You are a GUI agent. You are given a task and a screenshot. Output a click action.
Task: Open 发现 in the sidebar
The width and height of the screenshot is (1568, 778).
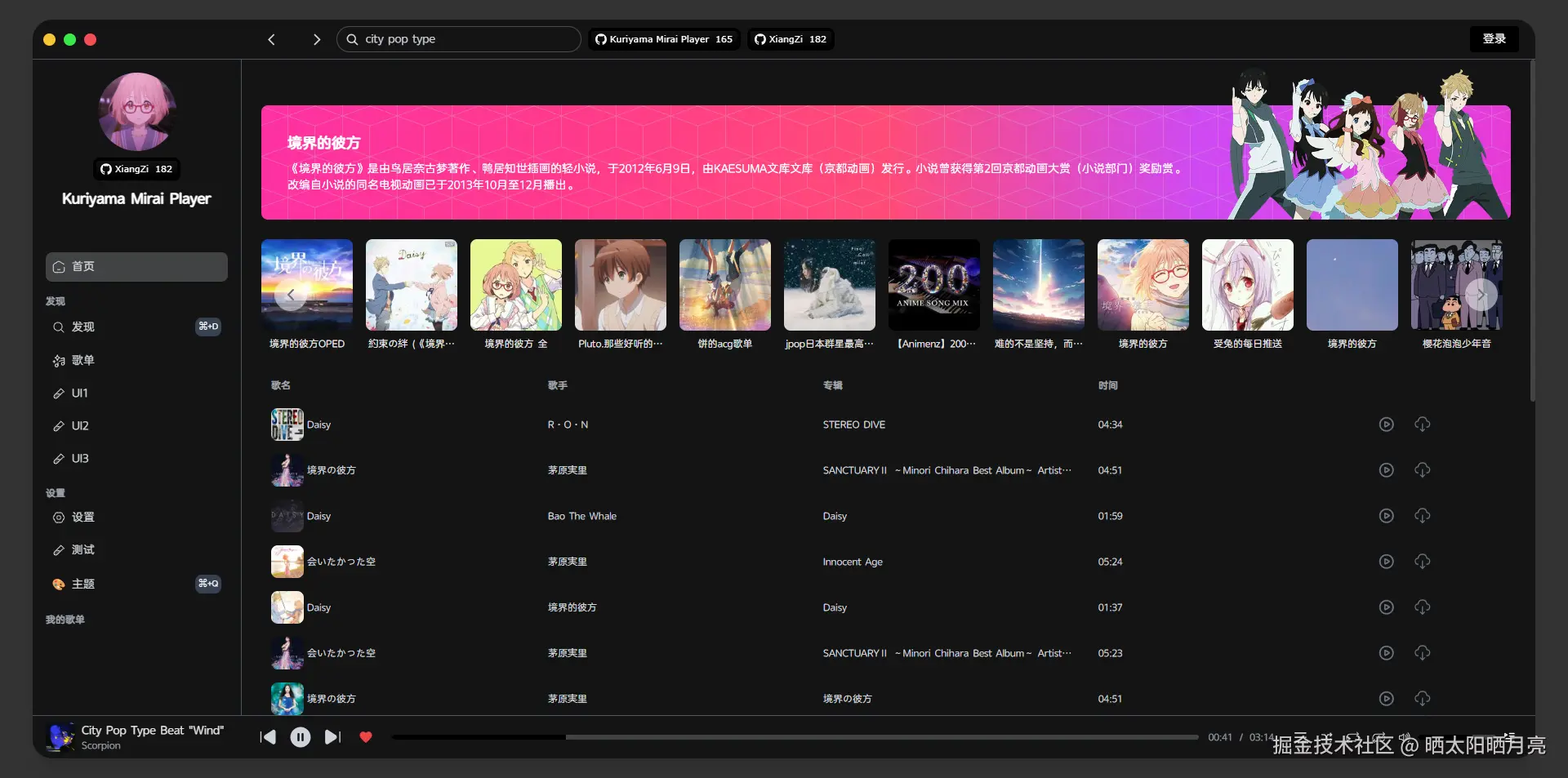136,327
